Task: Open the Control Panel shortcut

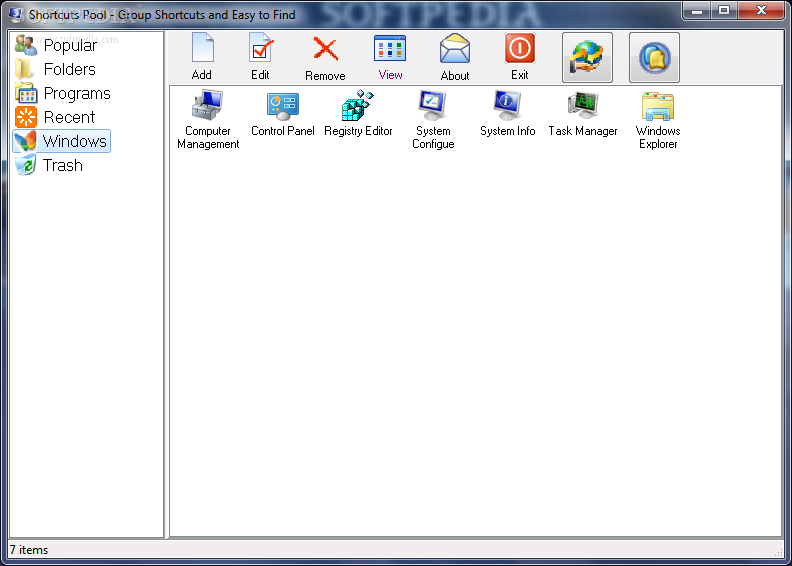Action: point(283,114)
